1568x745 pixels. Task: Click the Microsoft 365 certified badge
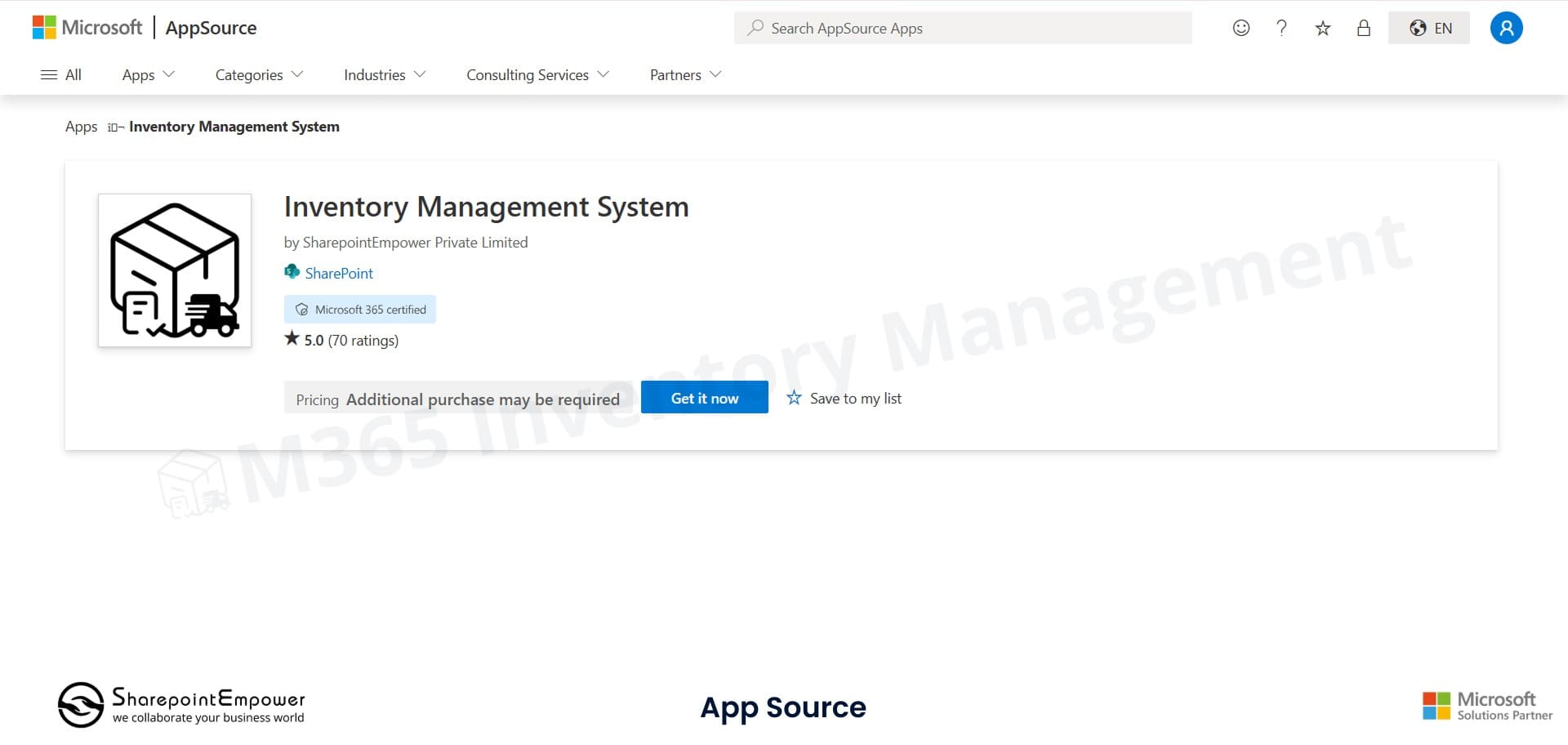360,310
